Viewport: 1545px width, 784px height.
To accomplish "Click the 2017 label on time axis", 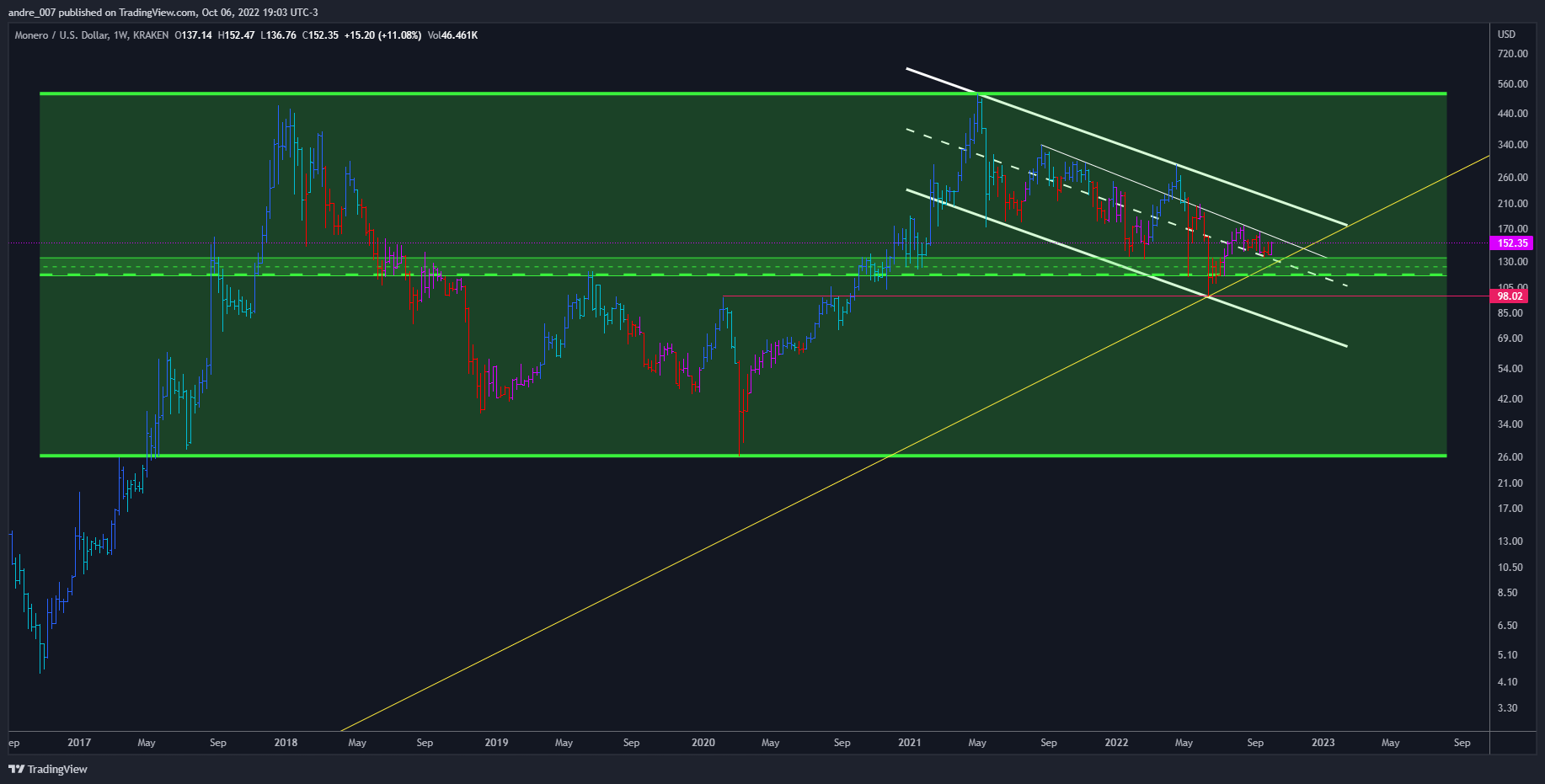I will 79,743.
